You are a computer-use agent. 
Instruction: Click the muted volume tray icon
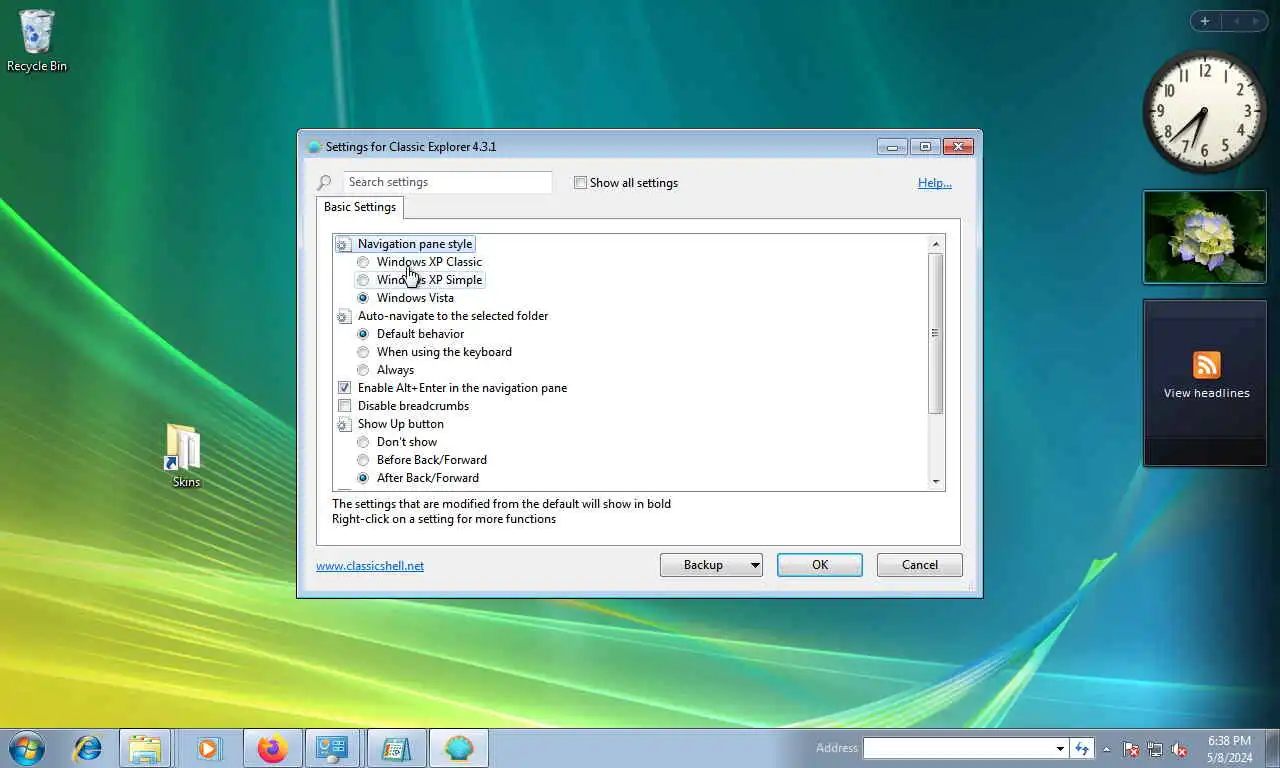tap(1179, 748)
